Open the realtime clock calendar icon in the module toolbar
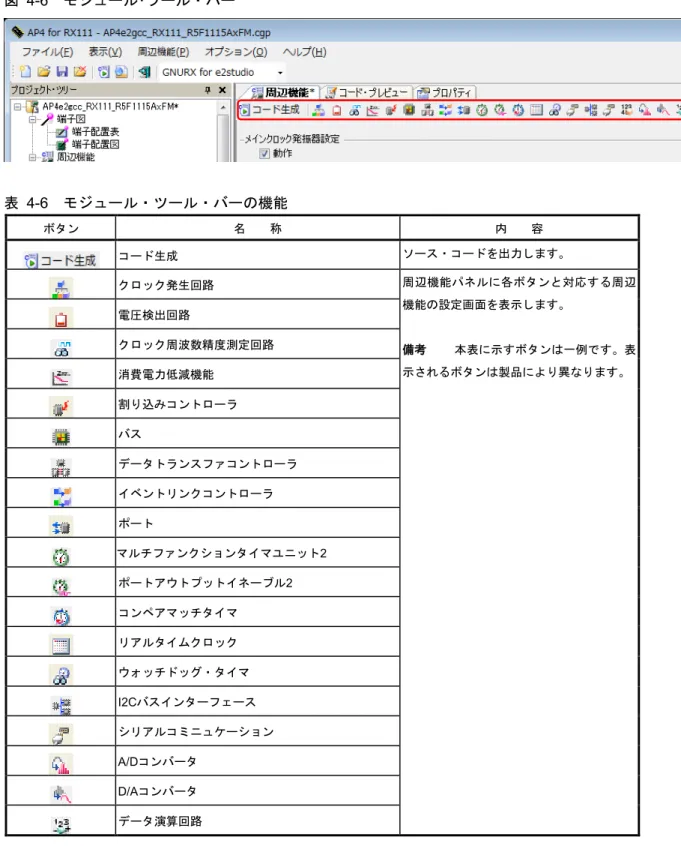The width and height of the screenshot is (681, 846). [536, 110]
